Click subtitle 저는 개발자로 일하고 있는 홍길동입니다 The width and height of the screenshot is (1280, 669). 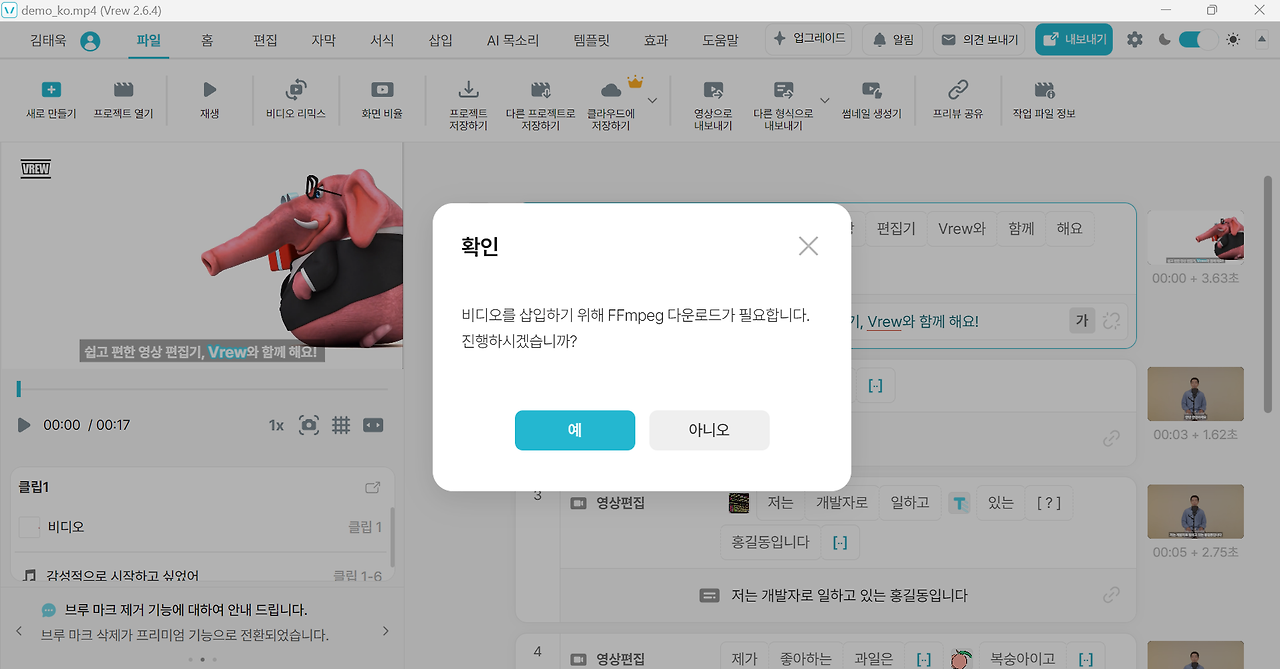(x=849, y=595)
